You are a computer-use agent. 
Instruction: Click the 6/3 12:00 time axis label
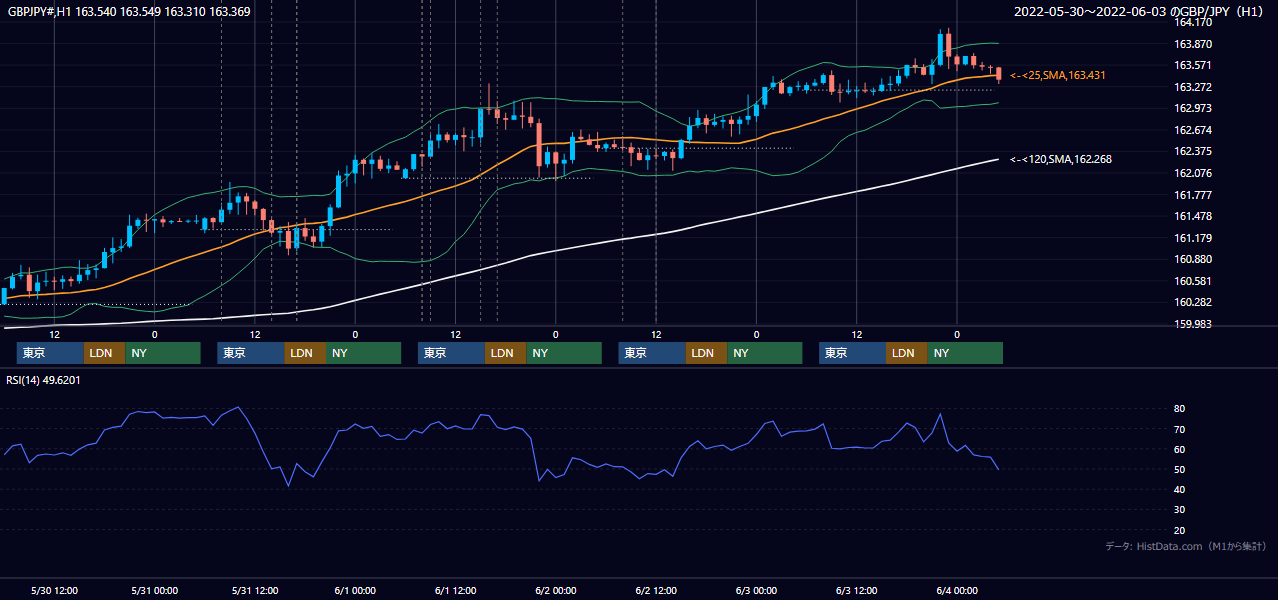(x=857, y=590)
